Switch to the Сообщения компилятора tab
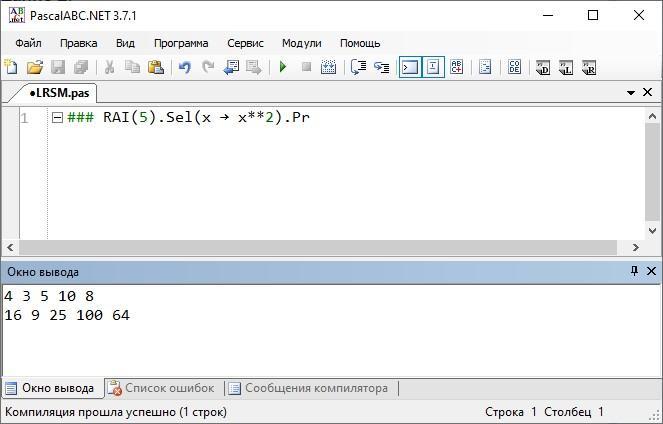This screenshot has width=663, height=424. click(309, 388)
